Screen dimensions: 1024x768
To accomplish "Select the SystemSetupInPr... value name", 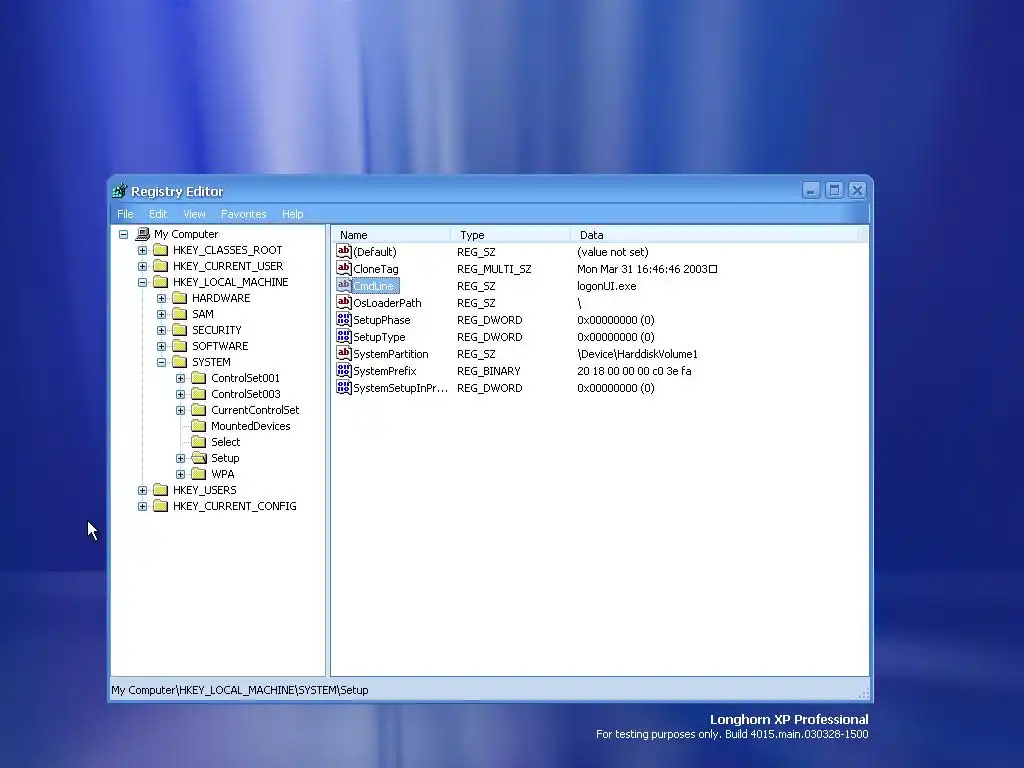I will (x=400, y=388).
